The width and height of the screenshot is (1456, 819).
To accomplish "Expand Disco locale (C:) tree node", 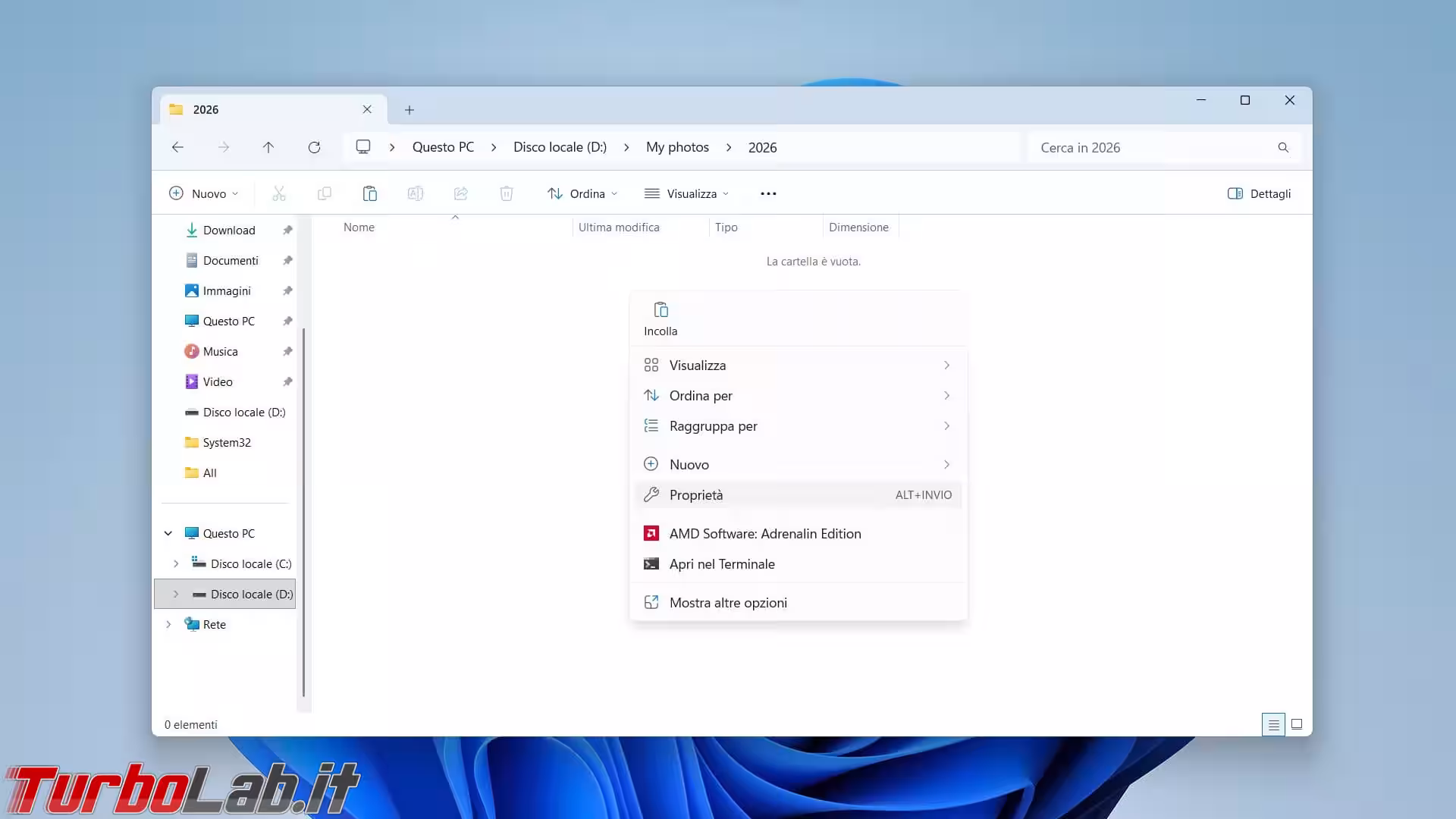I will [x=176, y=563].
